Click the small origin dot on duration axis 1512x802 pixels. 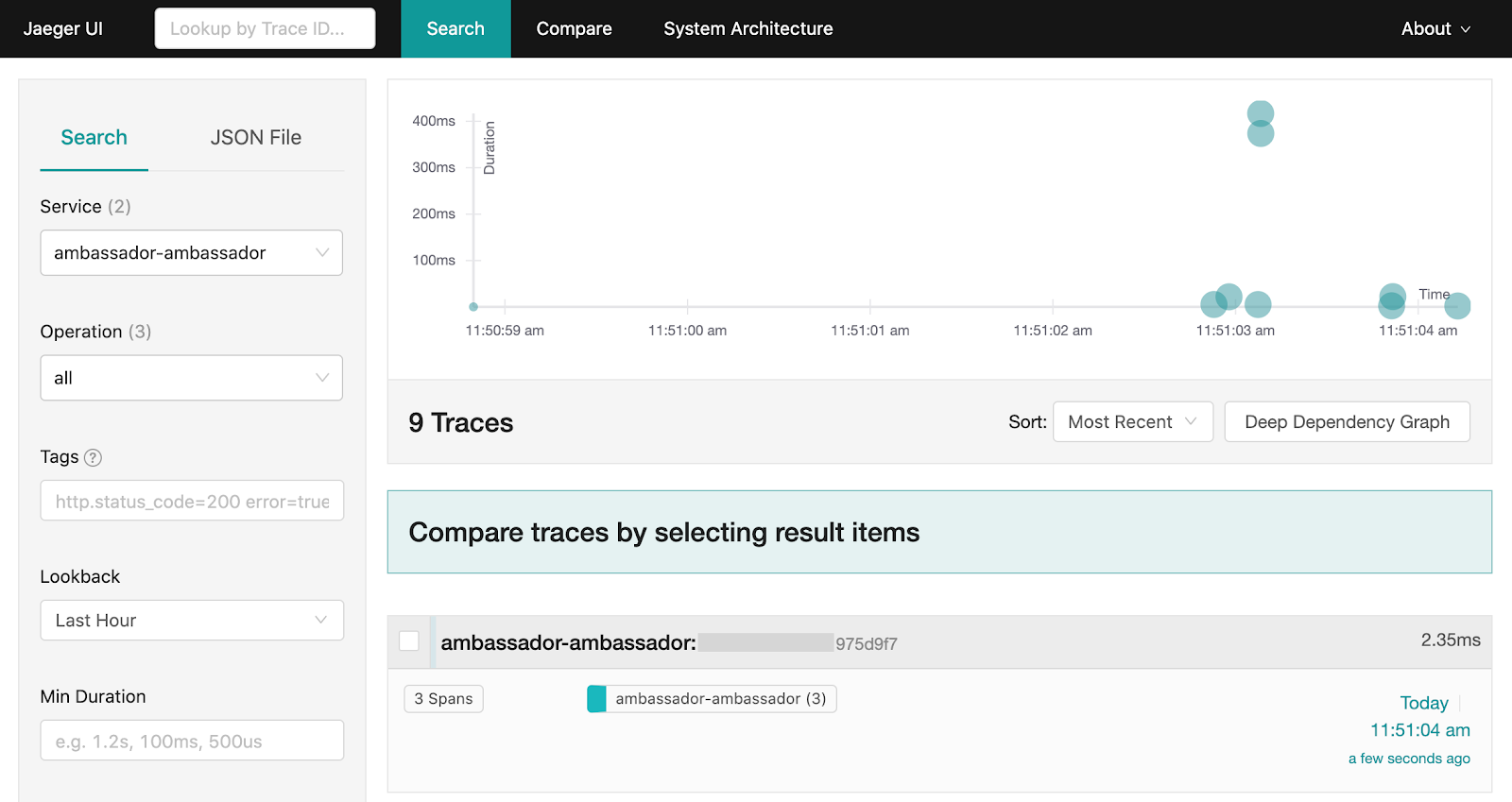(x=473, y=307)
